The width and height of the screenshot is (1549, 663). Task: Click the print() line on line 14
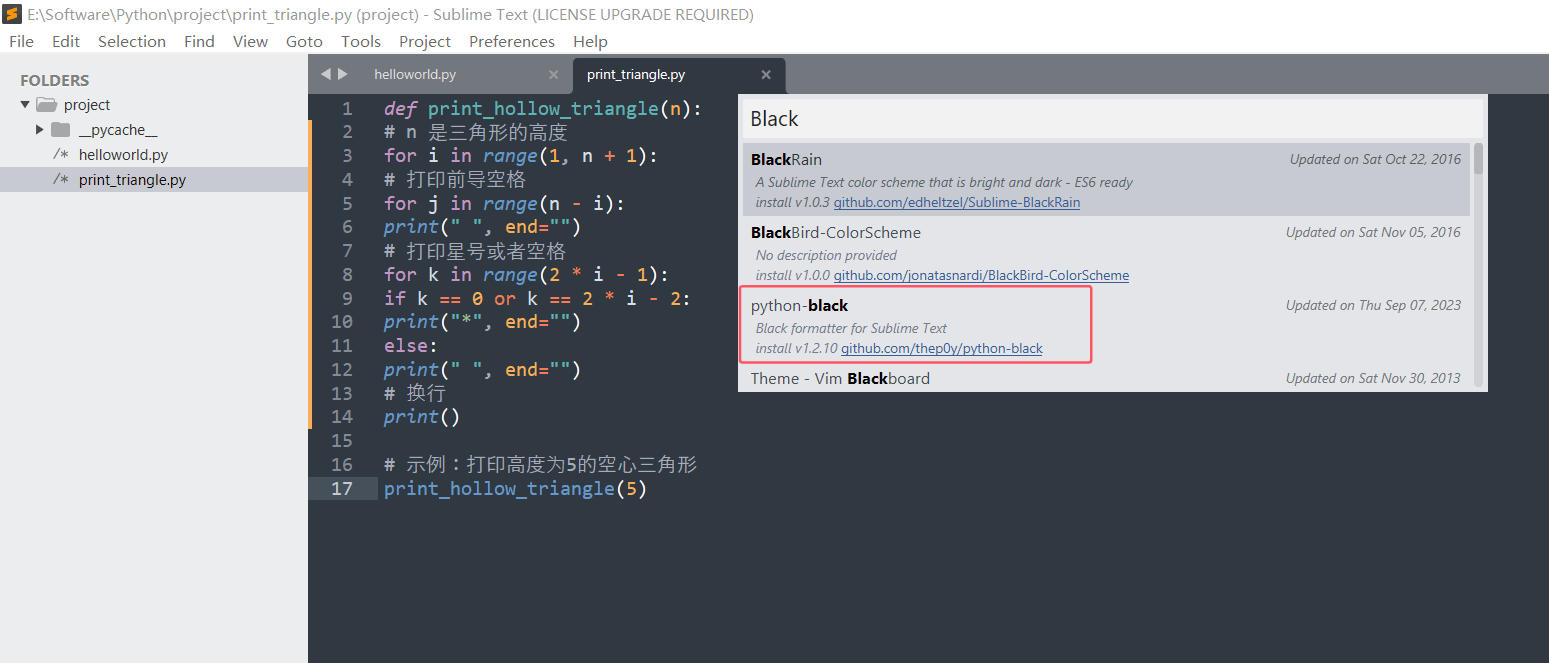[422, 417]
